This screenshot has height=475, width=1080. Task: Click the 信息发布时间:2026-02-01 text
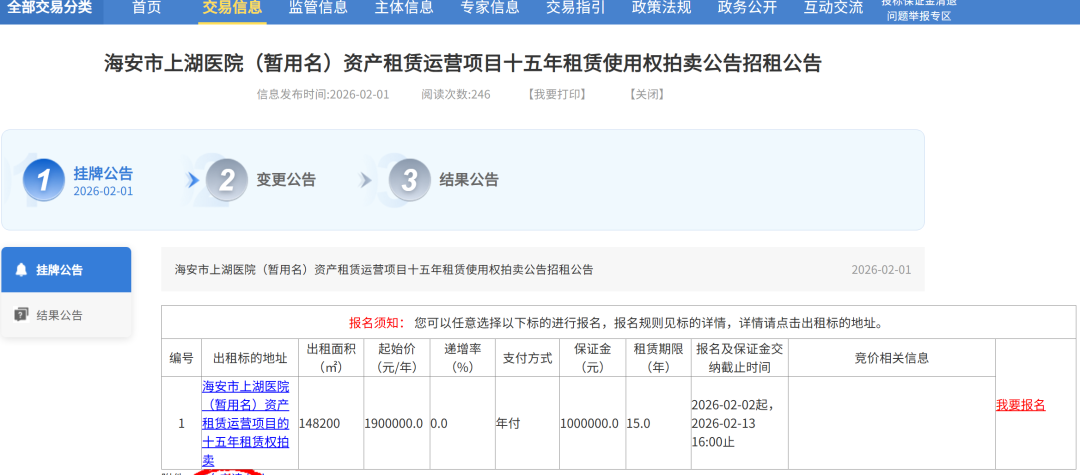323,94
